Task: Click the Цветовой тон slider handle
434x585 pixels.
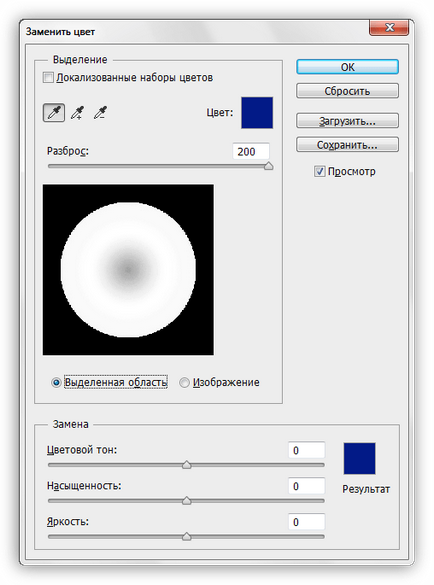Action: tap(187, 465)
